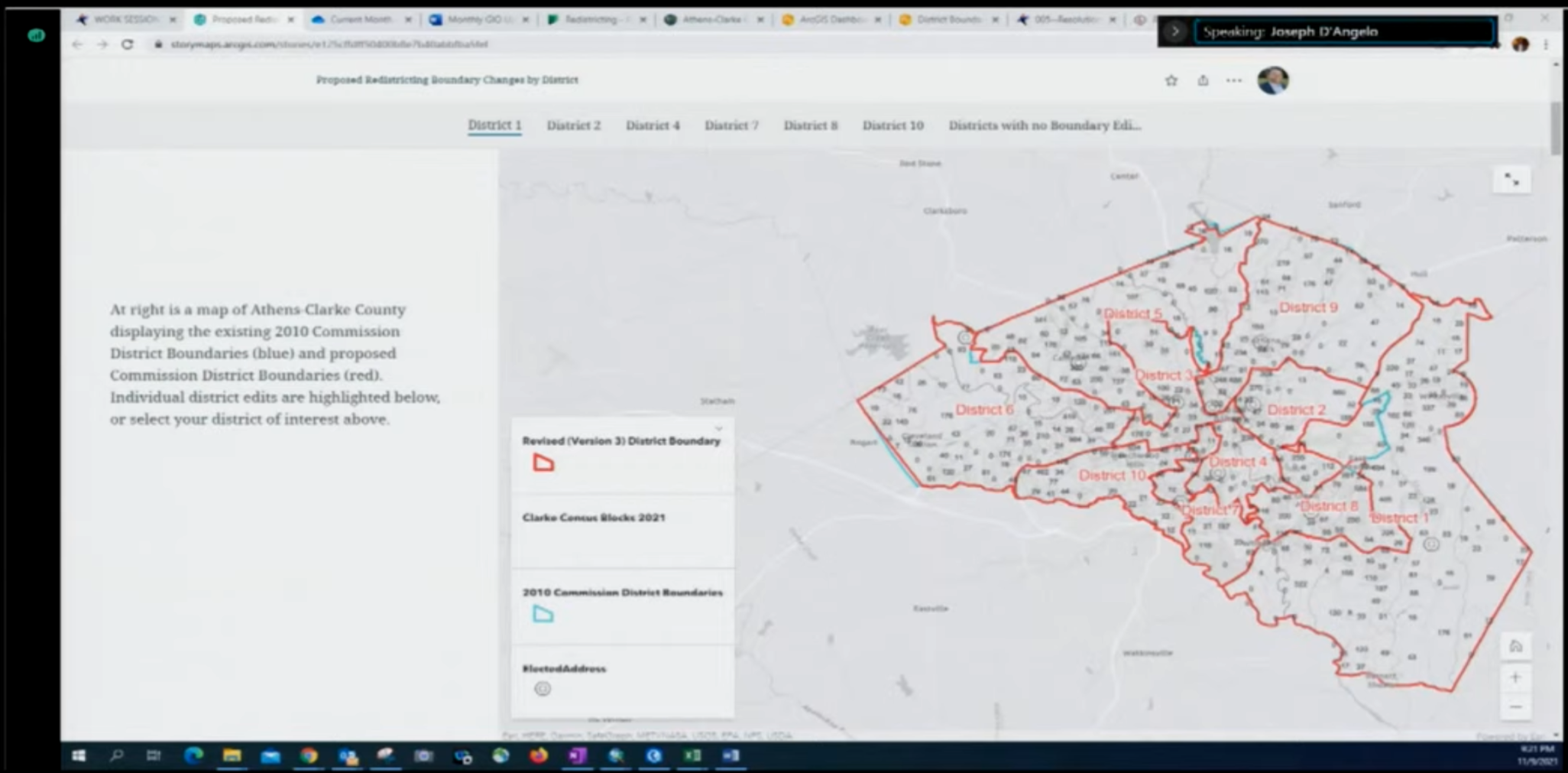Open the map fullscreen expand icon
Viewport: 1568px width, 773px height.
pos(1511,179)
